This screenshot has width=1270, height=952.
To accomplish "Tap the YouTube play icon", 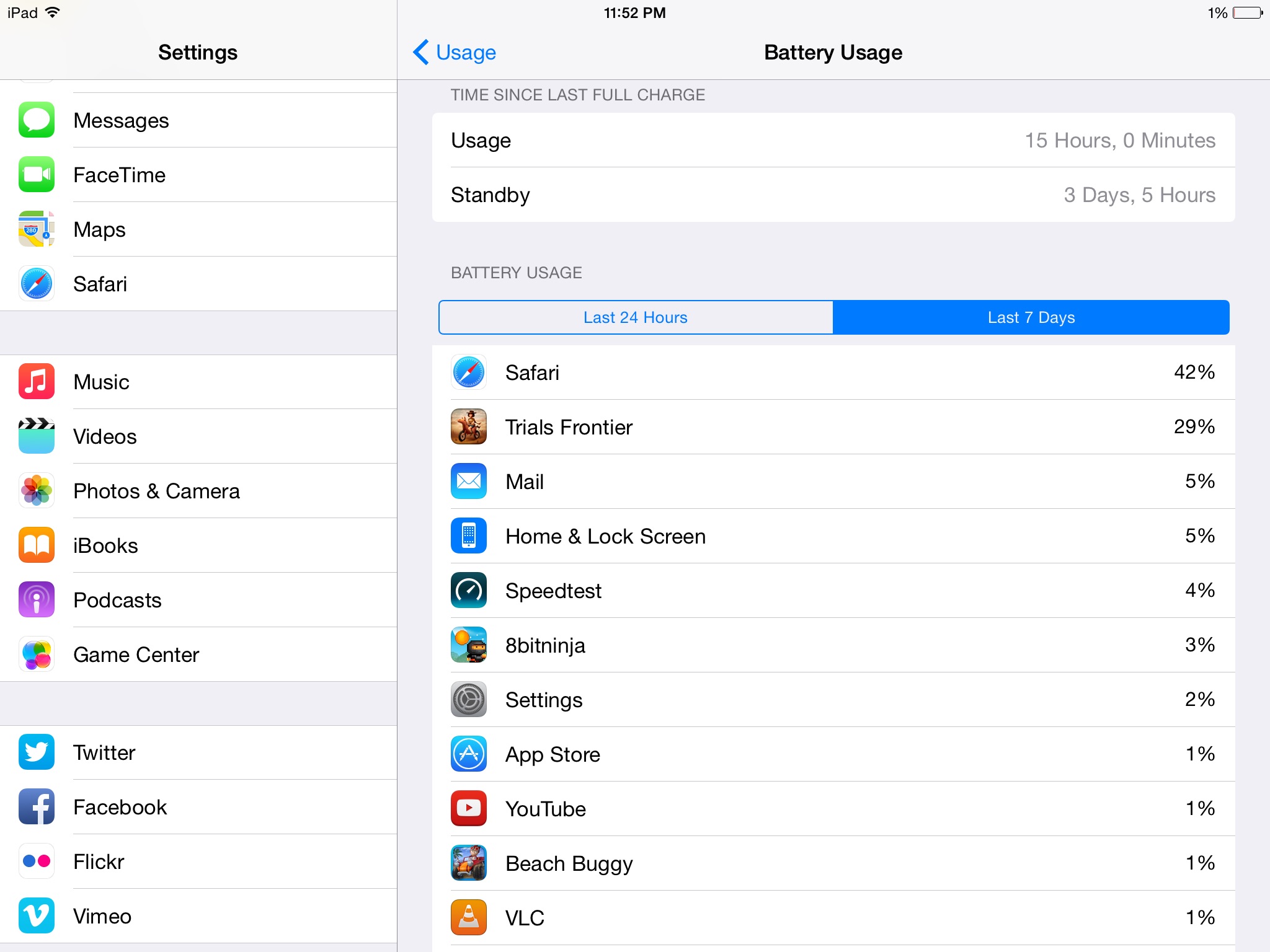I will 469,809.
